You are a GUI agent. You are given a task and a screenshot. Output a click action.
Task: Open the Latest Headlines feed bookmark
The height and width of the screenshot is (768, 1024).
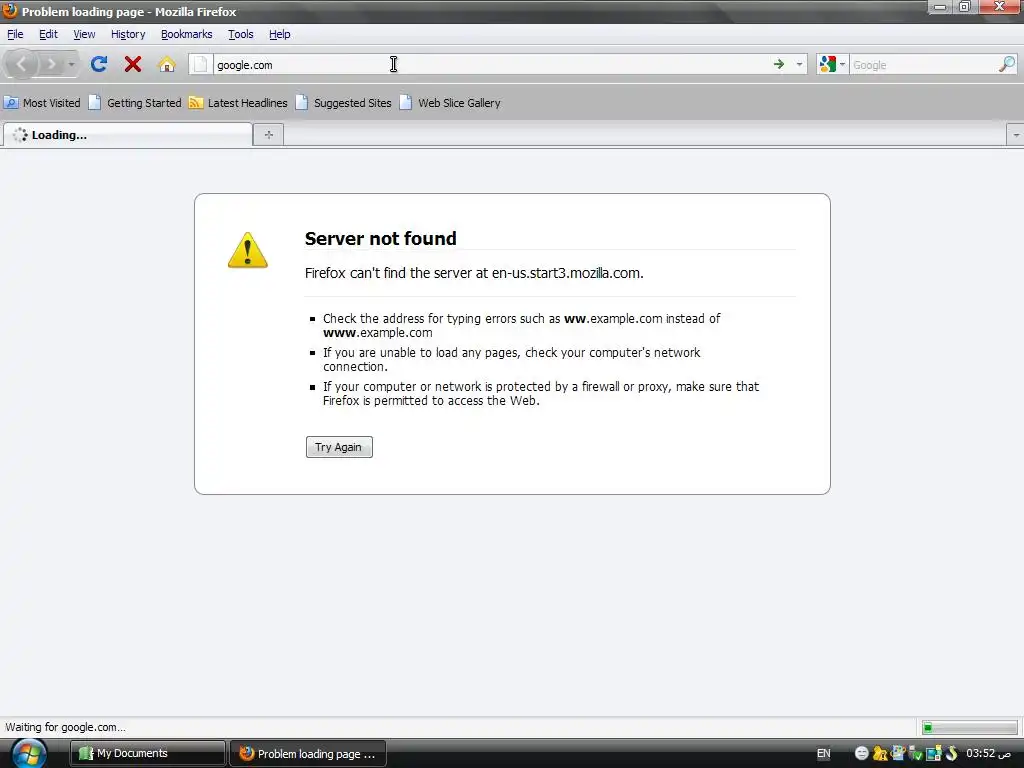(238, 103)
